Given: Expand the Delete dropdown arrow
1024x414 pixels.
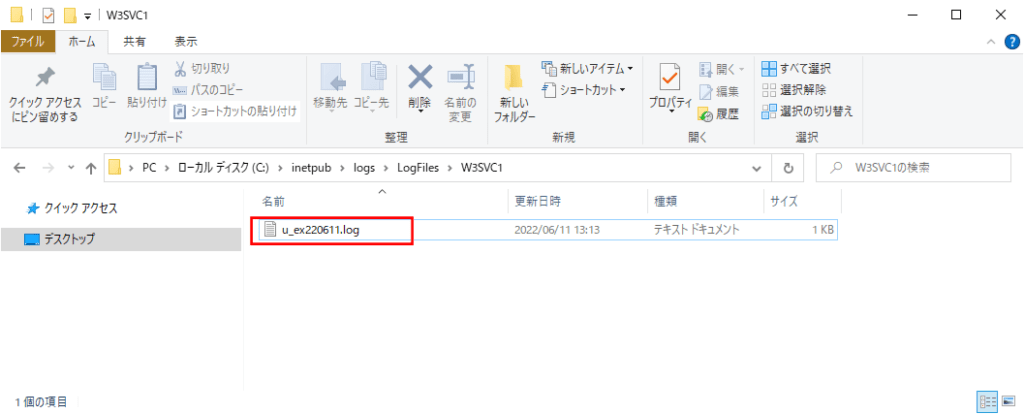Looking at the screenshot, I should pyautogui.click(x=420, y=112).
